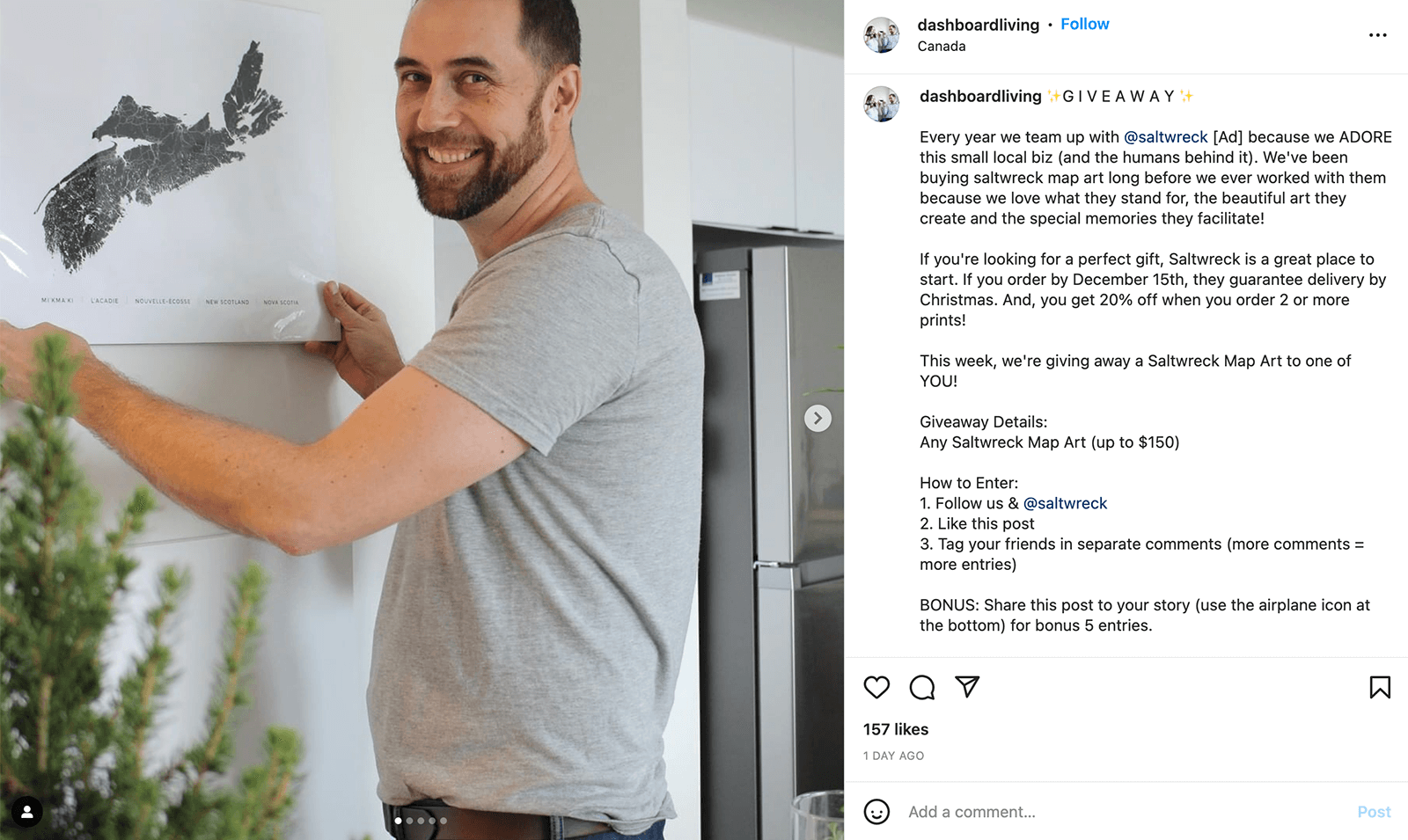This screenshot has width=1408, height=840.
Task: Click dashboardliving avatar beside caption
Action: (881, 104)
